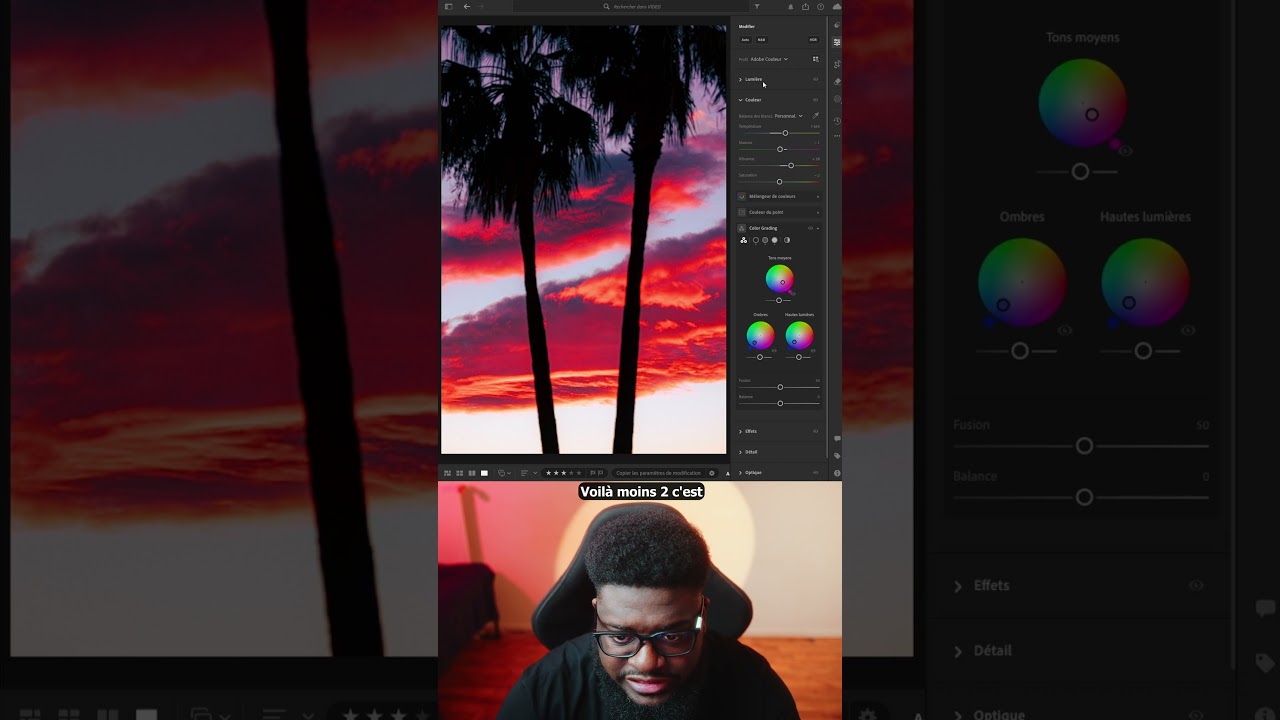Expand Couleur du point arrow
1280x720 pixels.
pos(818,212)
